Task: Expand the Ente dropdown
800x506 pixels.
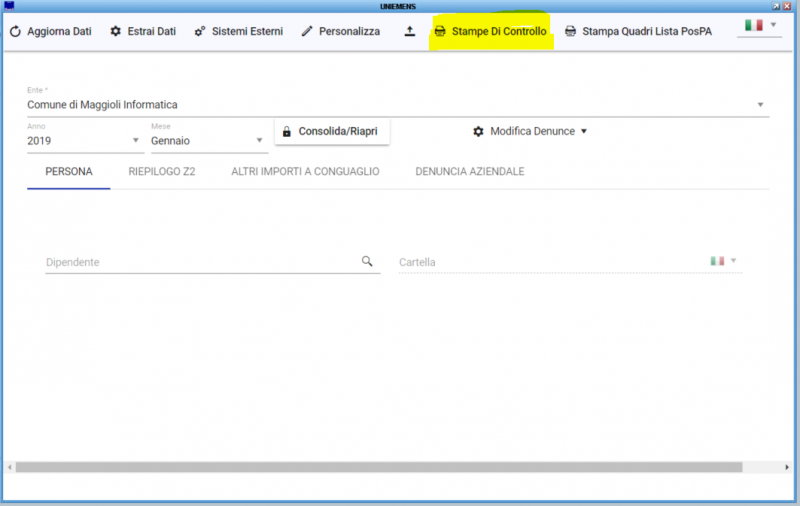Action: tap(760, 105)
